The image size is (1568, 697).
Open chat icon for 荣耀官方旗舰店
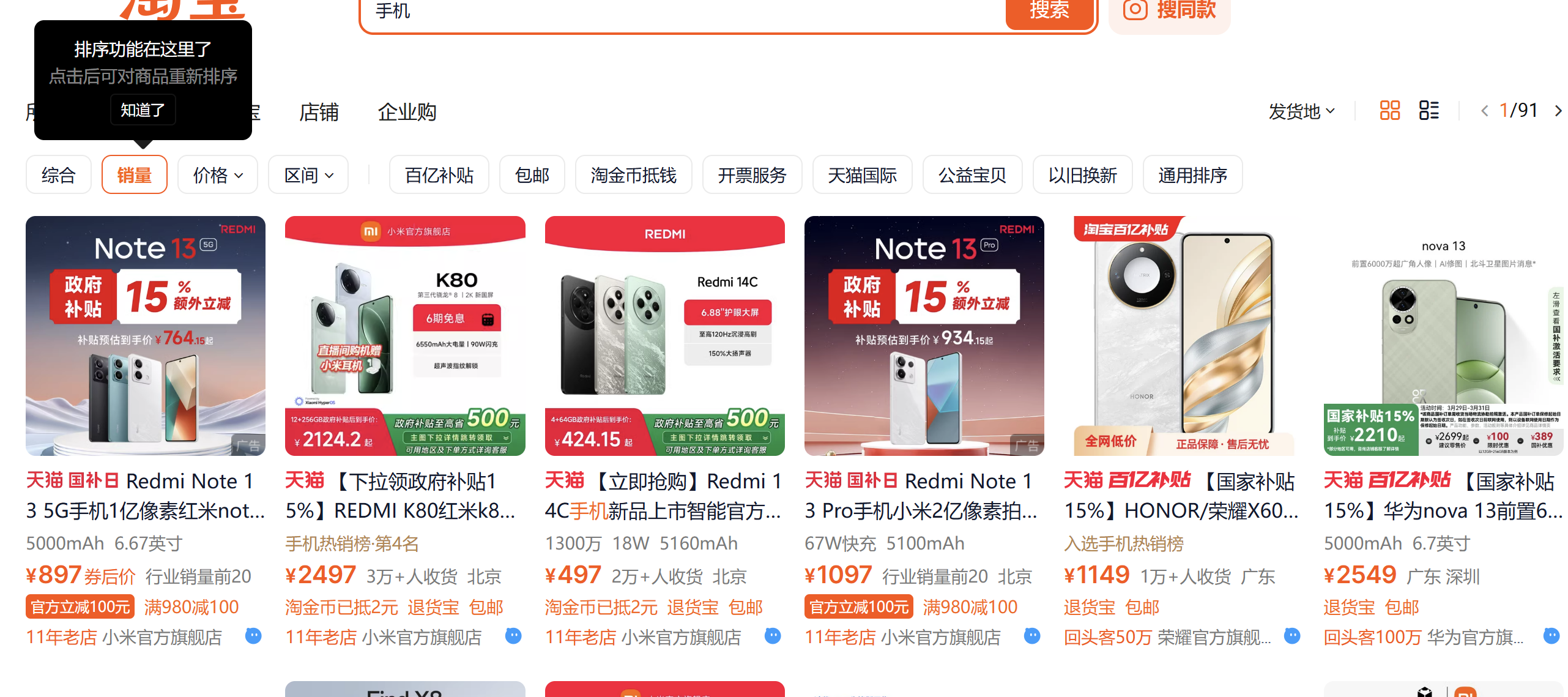[x=1292, y=636]
